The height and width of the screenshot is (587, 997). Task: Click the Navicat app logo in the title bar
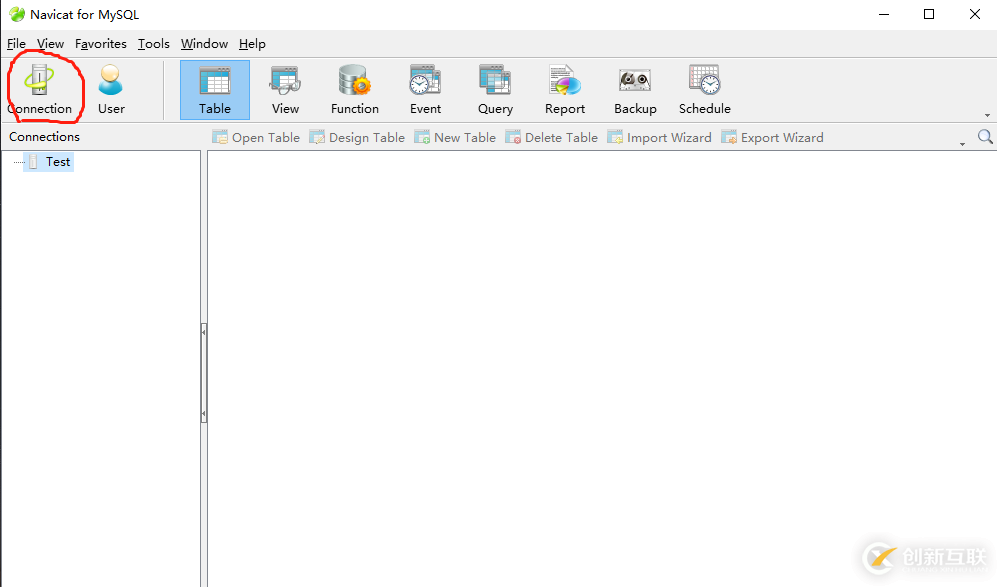coord(17,14)
